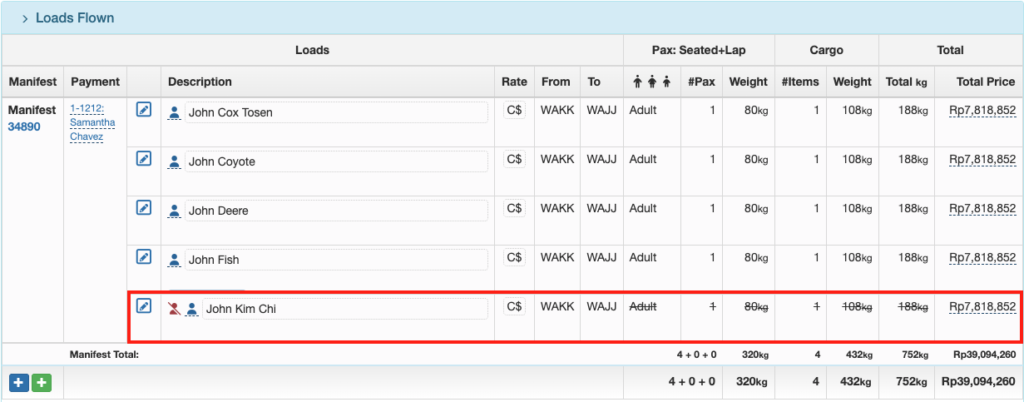Click passenger icon next to John Coyote
Screen dimensions: 1024x402
click(x=175, y=161)
